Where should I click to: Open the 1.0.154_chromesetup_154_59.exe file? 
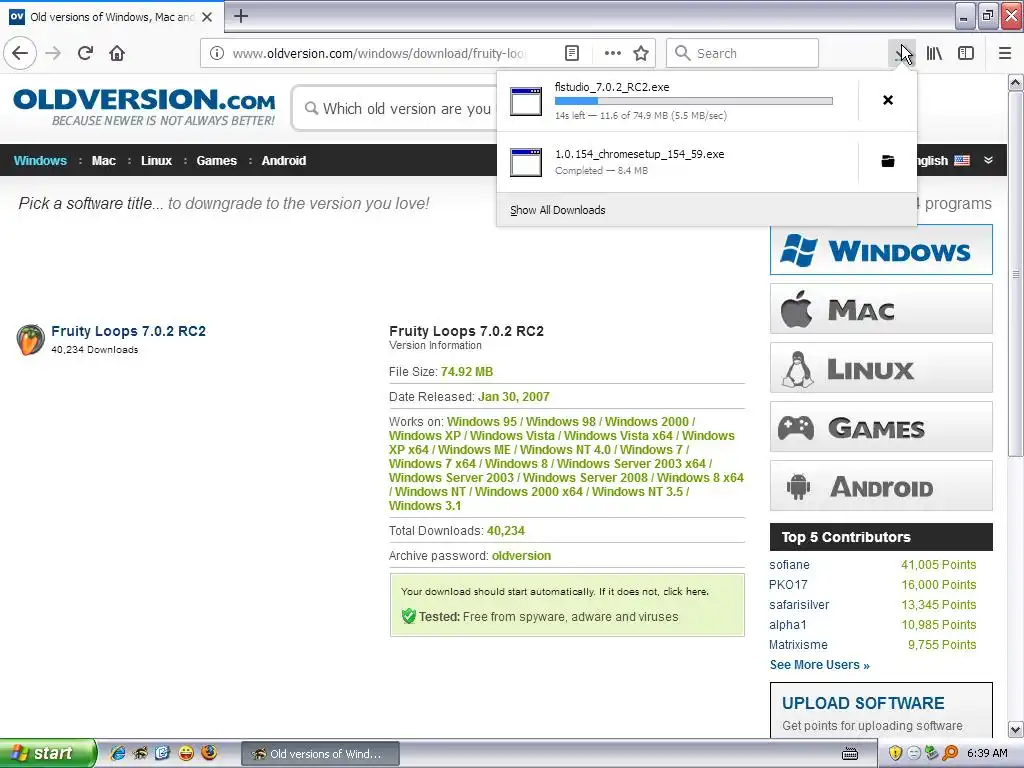tap(639, 154)
